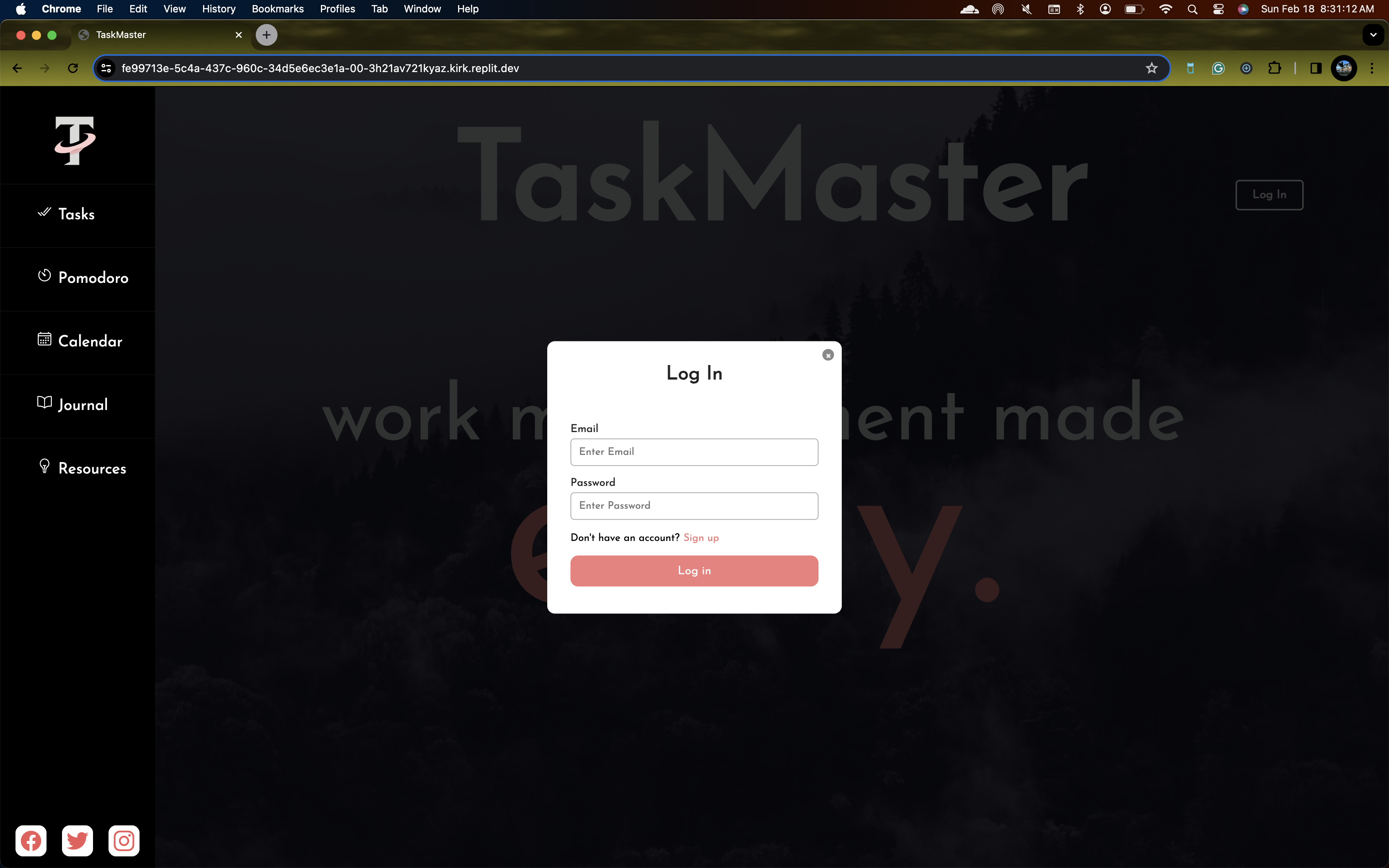
Task: Open the Chrome extensions puzzle icon
Action: [1274, 68]
